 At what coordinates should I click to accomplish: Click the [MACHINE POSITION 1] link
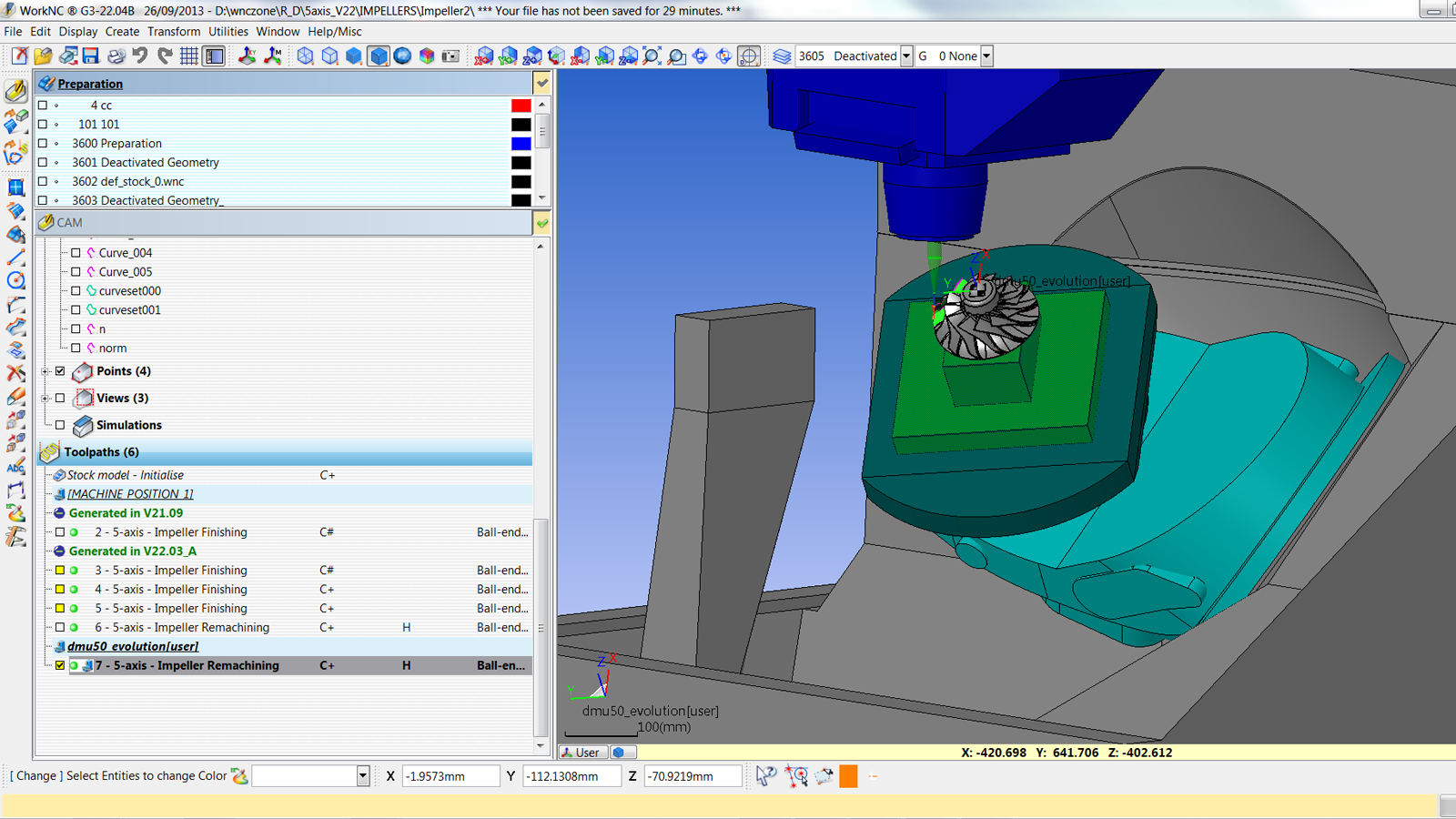point(130,494)
